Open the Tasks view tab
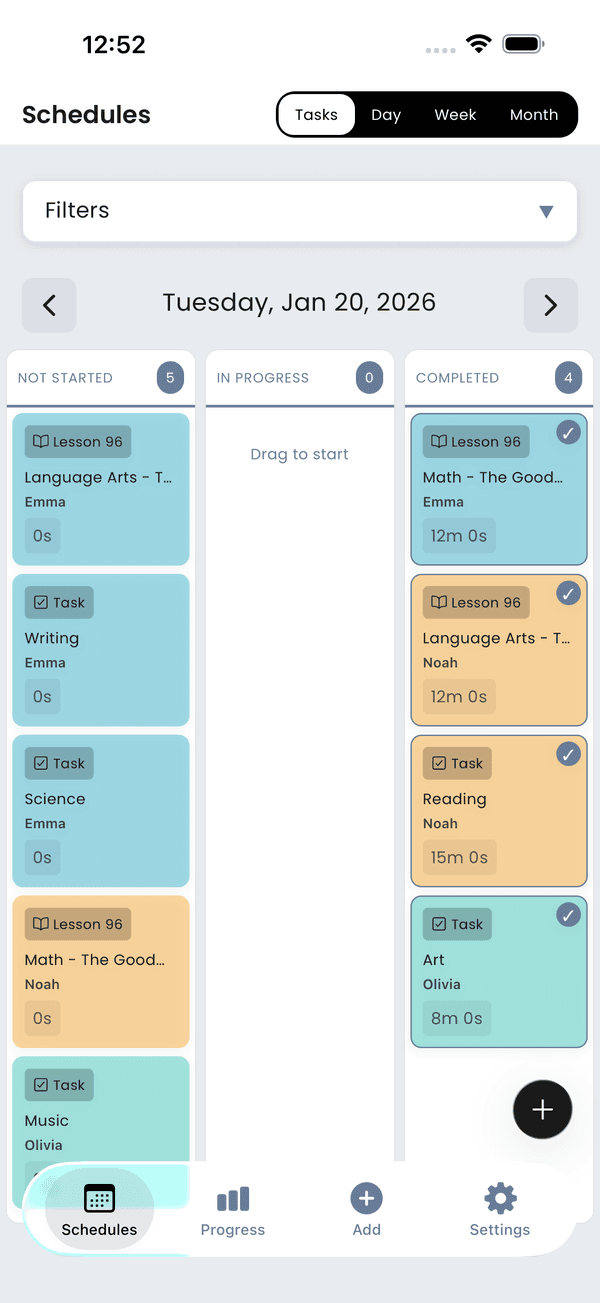The image size is (600, 1303). (316, 114)
